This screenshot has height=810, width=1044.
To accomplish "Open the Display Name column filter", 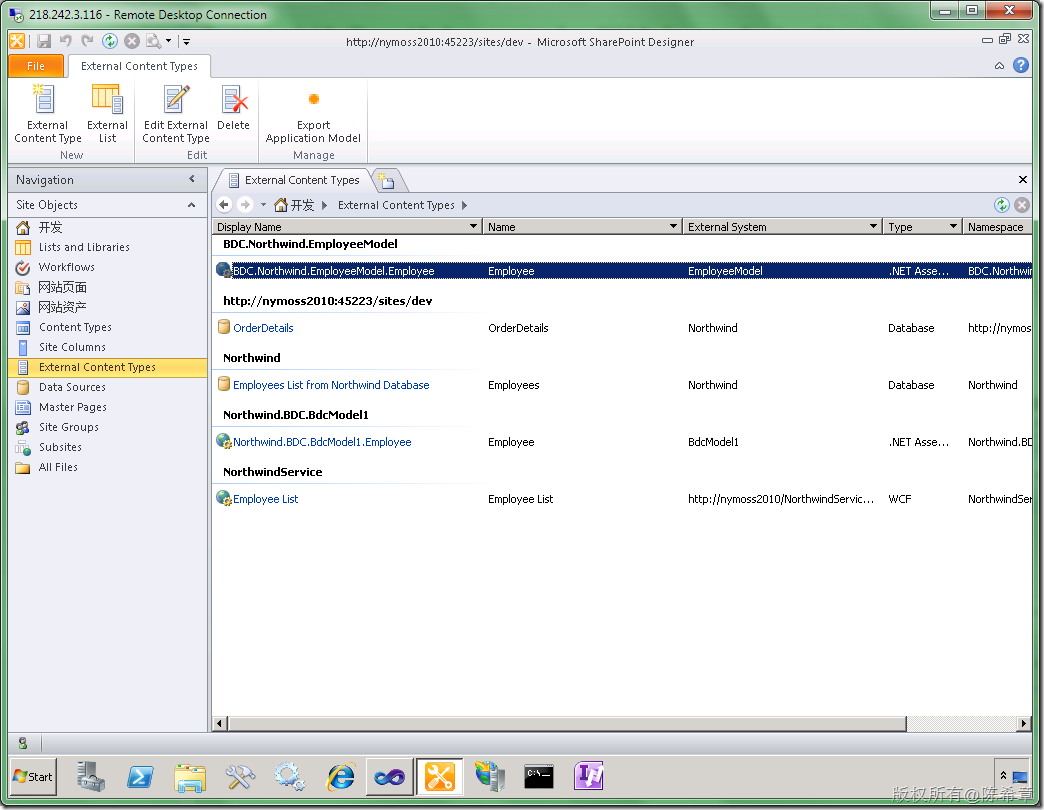I will point(473,226).
